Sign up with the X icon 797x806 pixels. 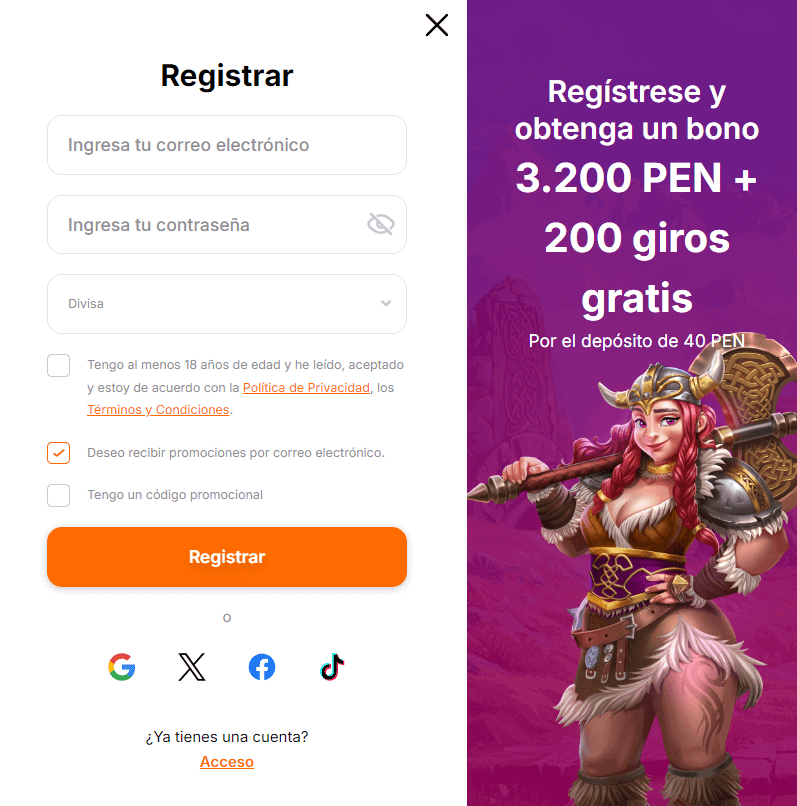coord(192,667)
